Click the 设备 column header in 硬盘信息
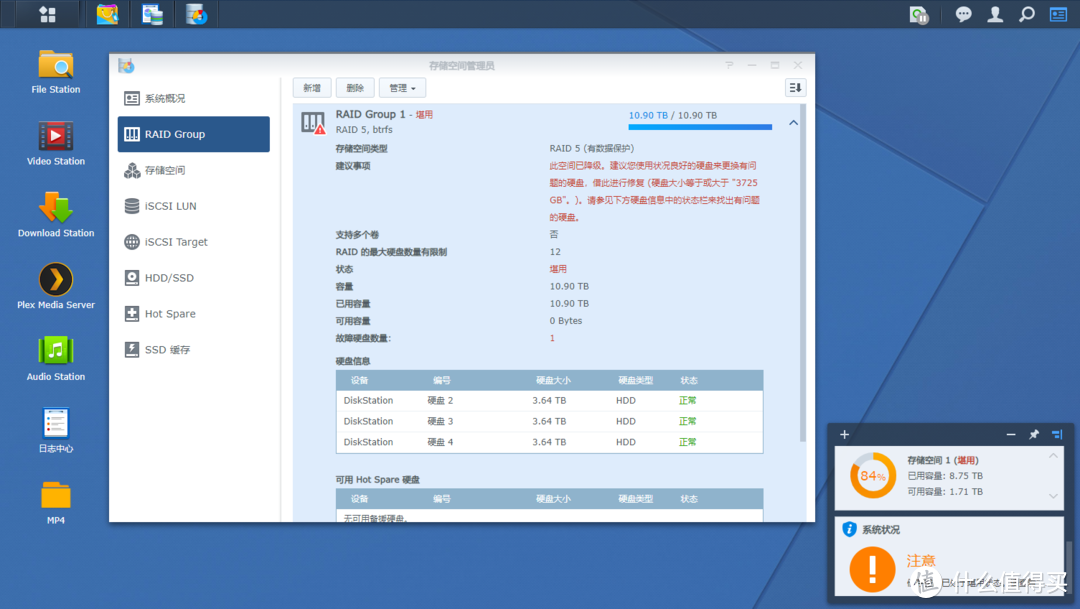The image size is (1080, 609). click(360, 380)
